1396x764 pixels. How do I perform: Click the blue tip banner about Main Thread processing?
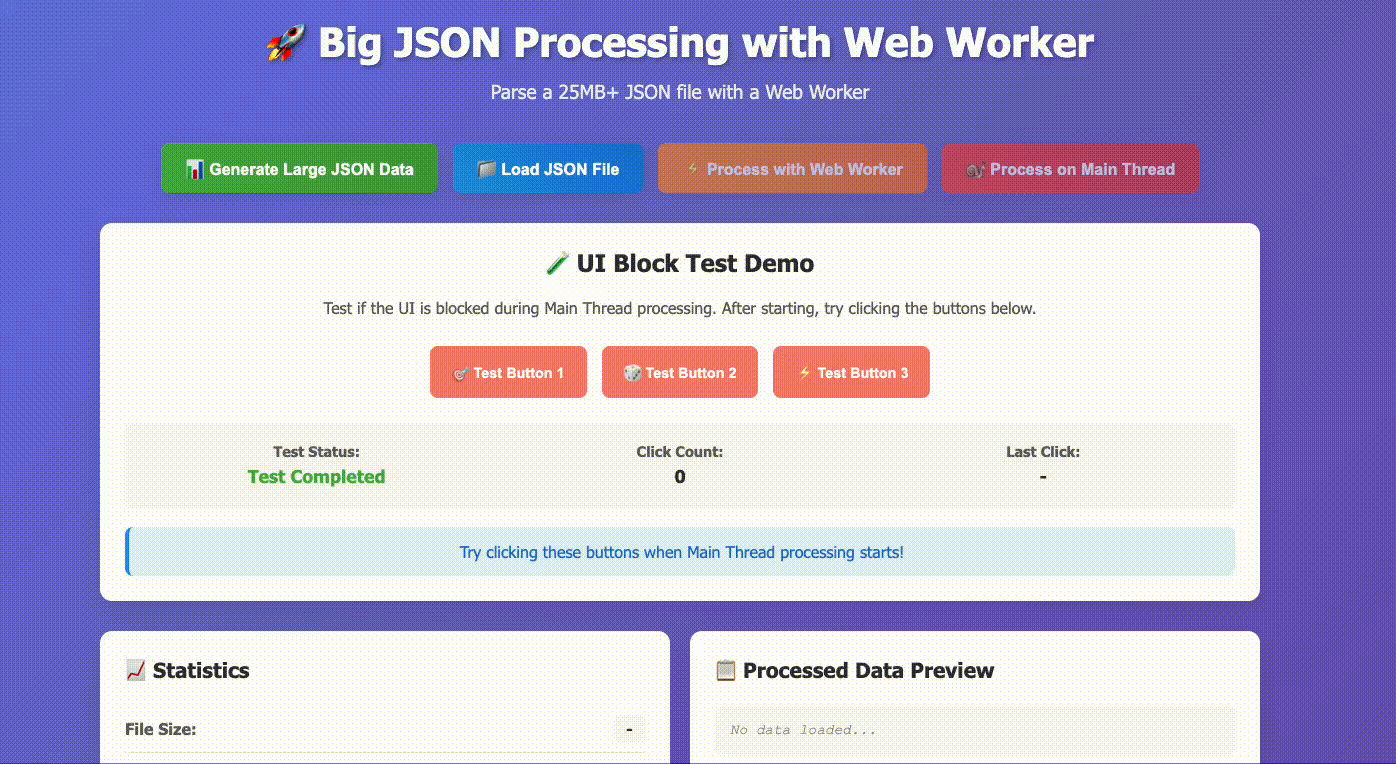pos(680,551)
